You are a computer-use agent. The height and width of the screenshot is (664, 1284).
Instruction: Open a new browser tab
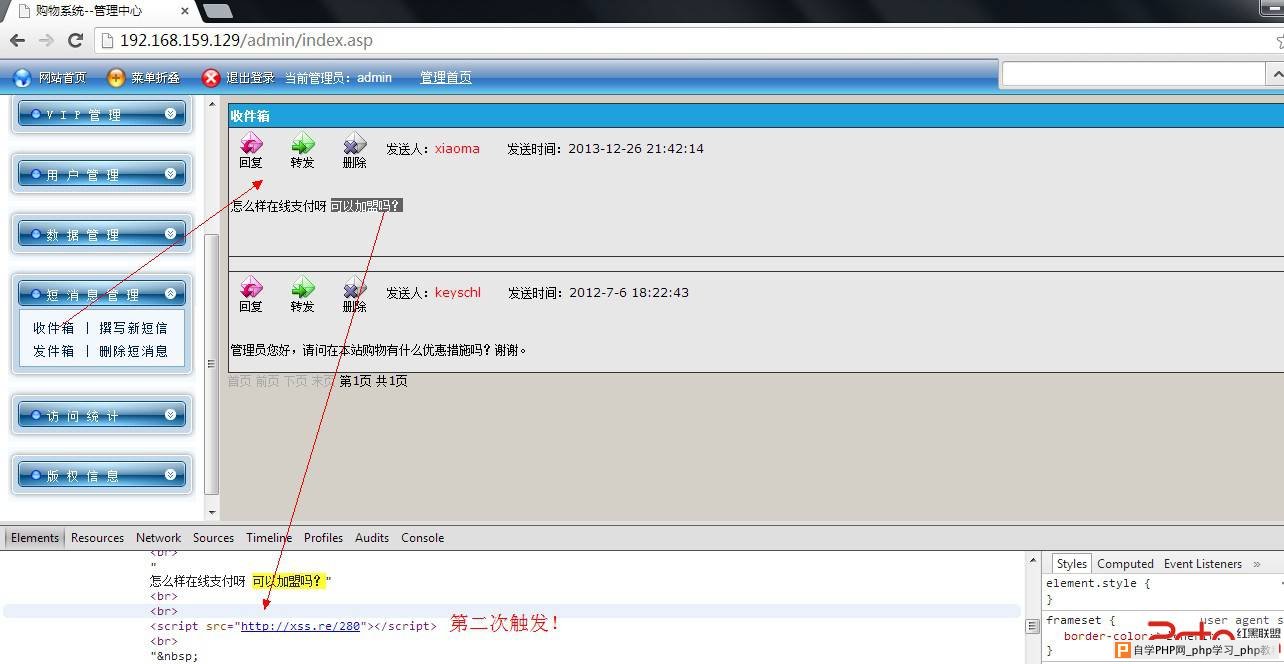pyautogui.click(x=217, y=11)
